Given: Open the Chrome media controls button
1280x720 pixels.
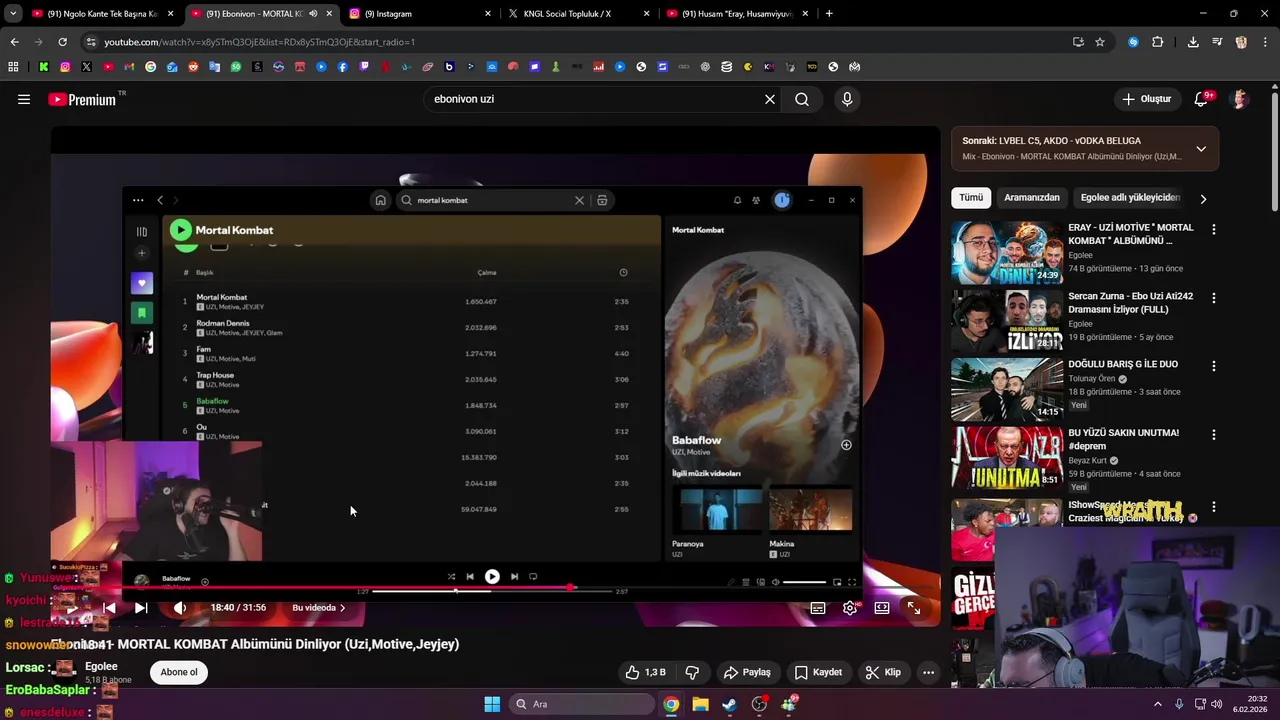Looking at the screenshot, I should pos(1217,42).
